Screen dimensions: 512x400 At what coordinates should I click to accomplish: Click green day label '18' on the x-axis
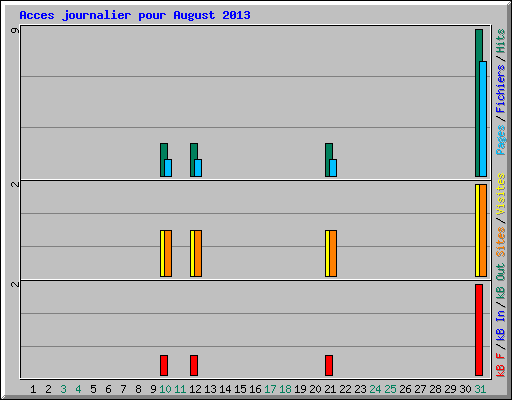pos(285,389)
